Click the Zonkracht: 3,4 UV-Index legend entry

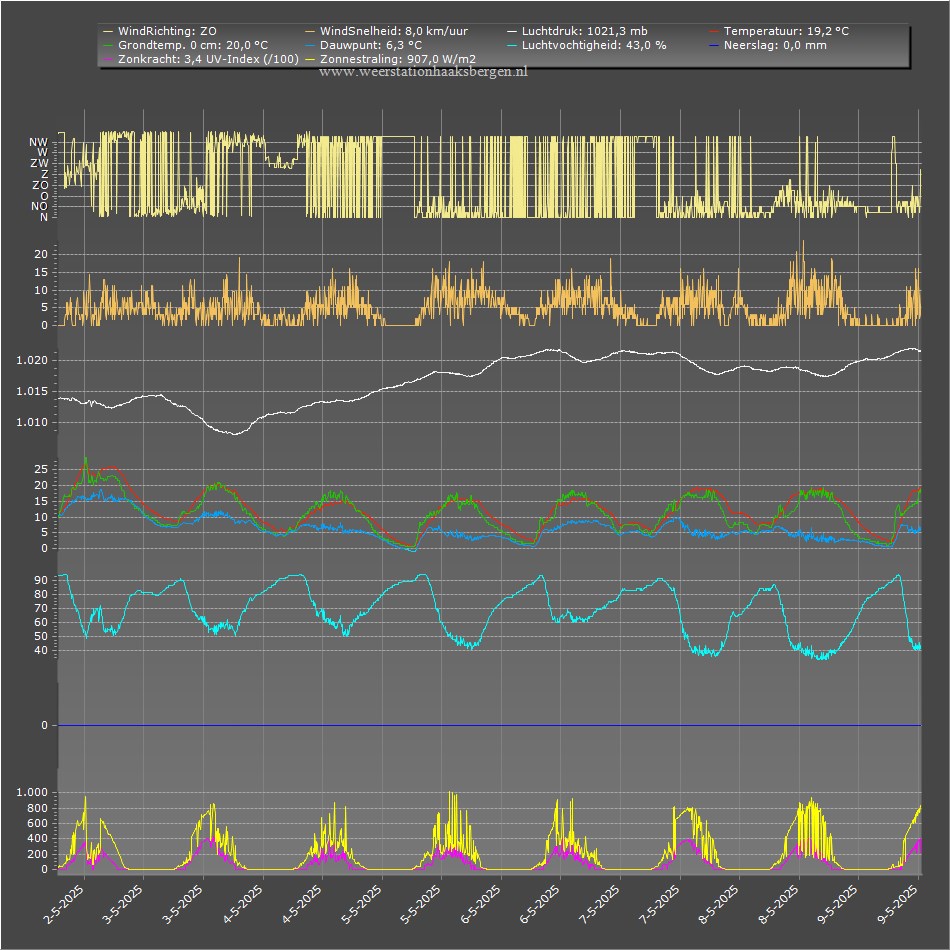[x=201, y=59]
